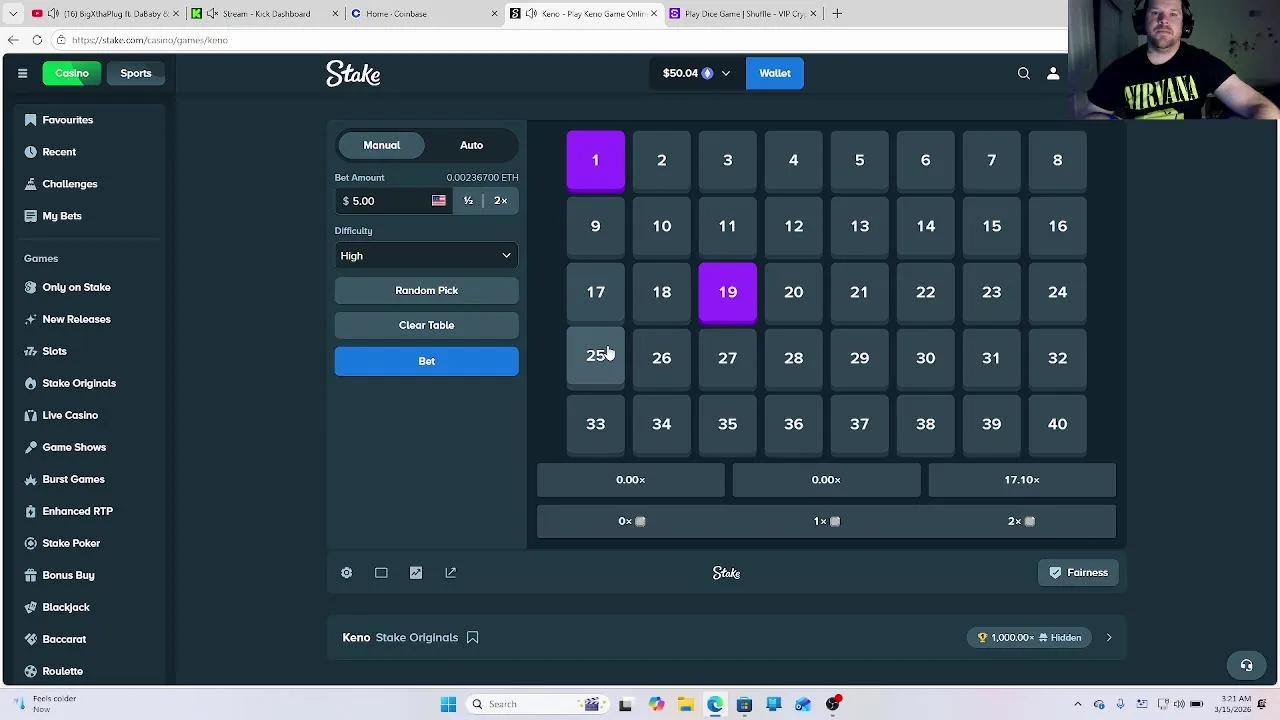Open OBS Studio from the taskbar
This screenshot has width=1280, height=720.
(833, 704)
